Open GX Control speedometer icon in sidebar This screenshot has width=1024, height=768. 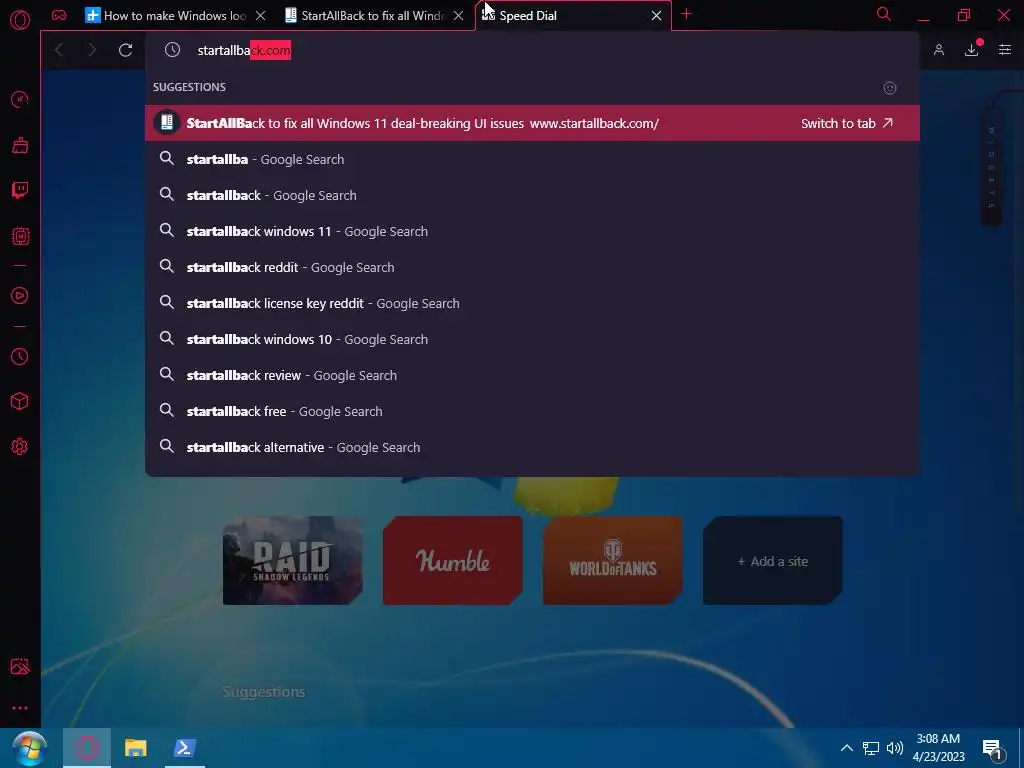[20, 99]
